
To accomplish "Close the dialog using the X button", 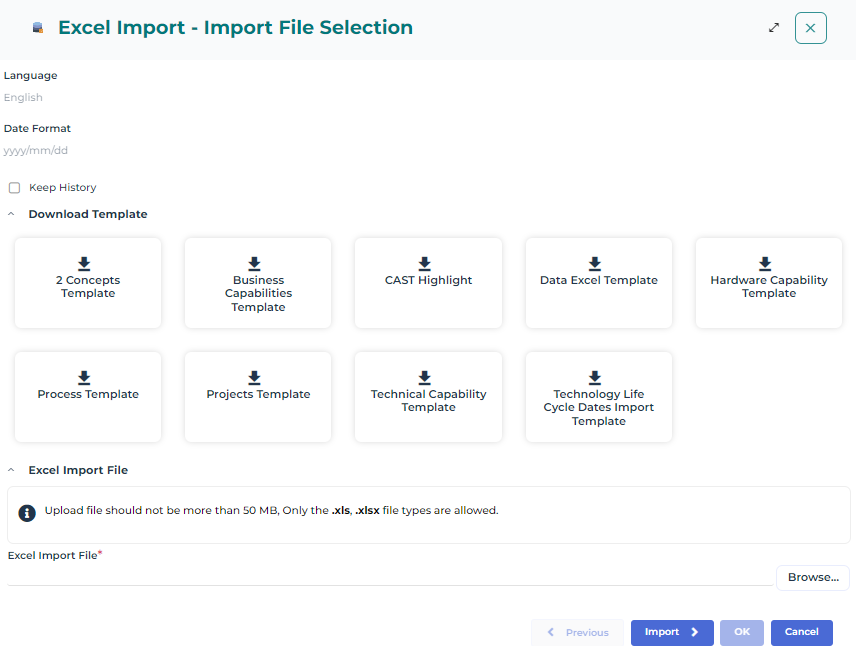I will coord(810,28).
